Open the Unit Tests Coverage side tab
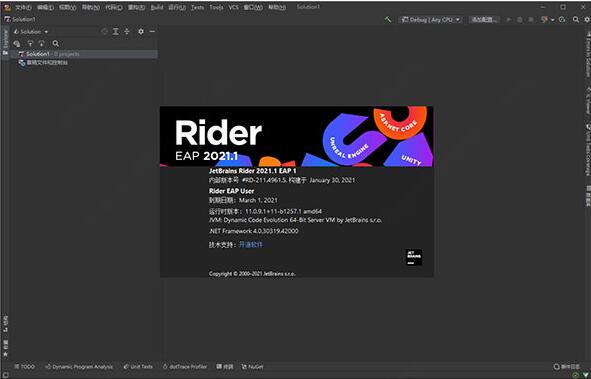The height and width of the screenshot is (379, 591). click(588, 149)
